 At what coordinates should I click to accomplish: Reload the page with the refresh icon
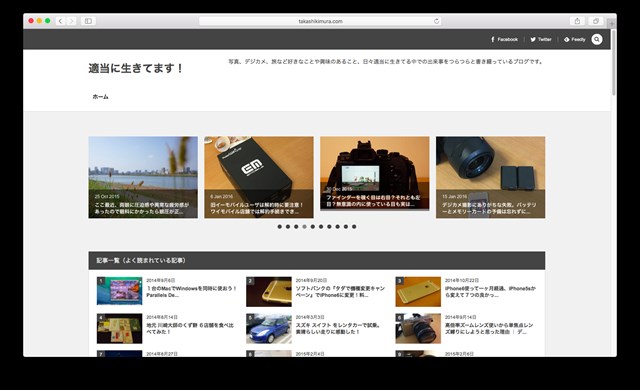(x=436, y=21)
